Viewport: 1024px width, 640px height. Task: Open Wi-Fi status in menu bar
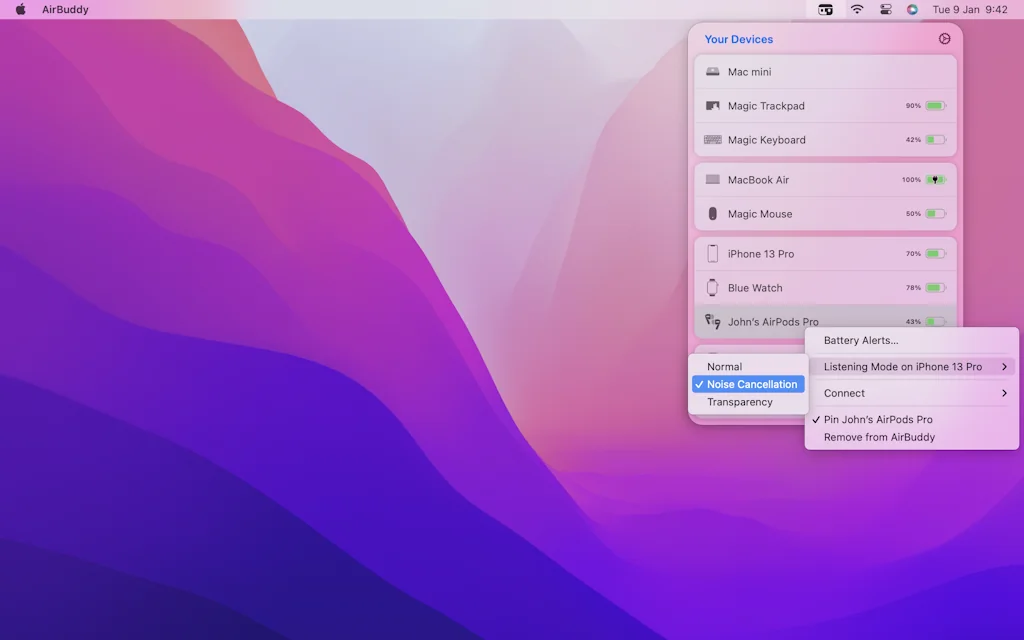tap(857, 10)
